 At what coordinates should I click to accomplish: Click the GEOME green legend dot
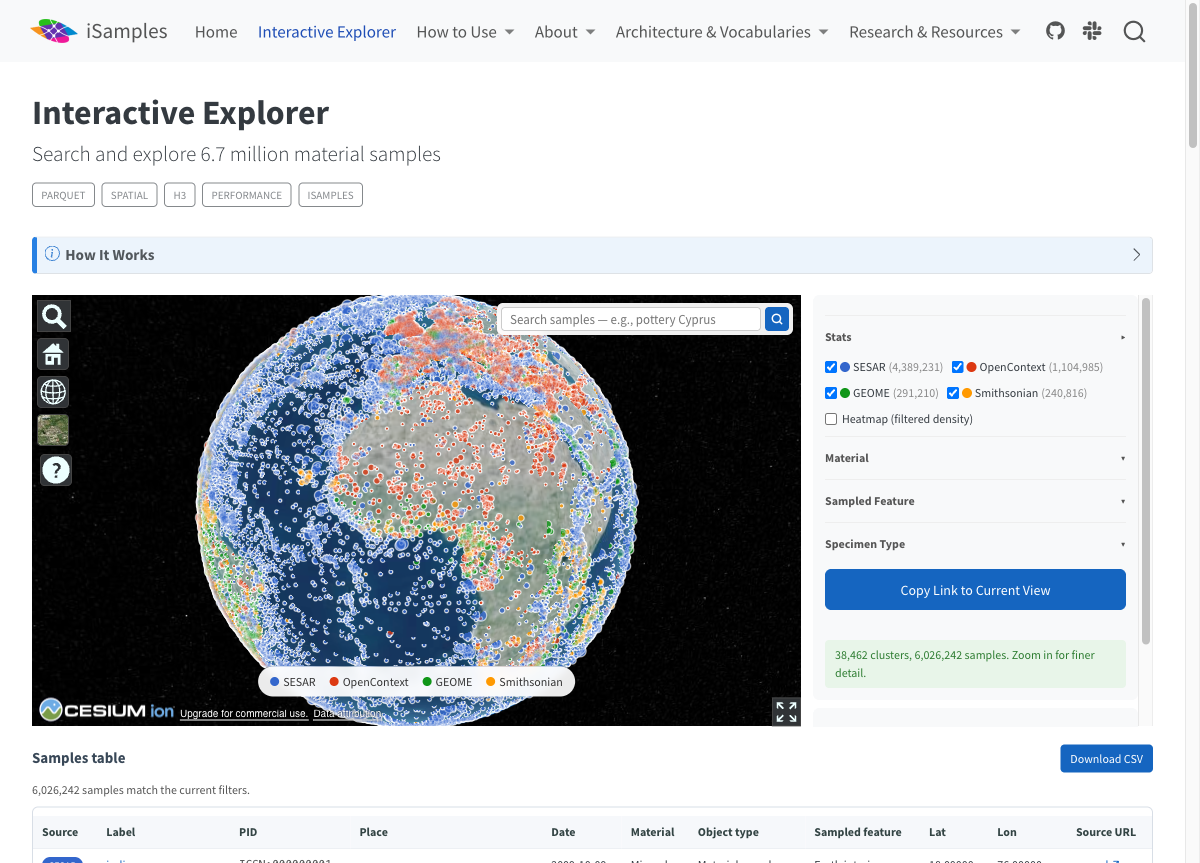tap(427, 682)
